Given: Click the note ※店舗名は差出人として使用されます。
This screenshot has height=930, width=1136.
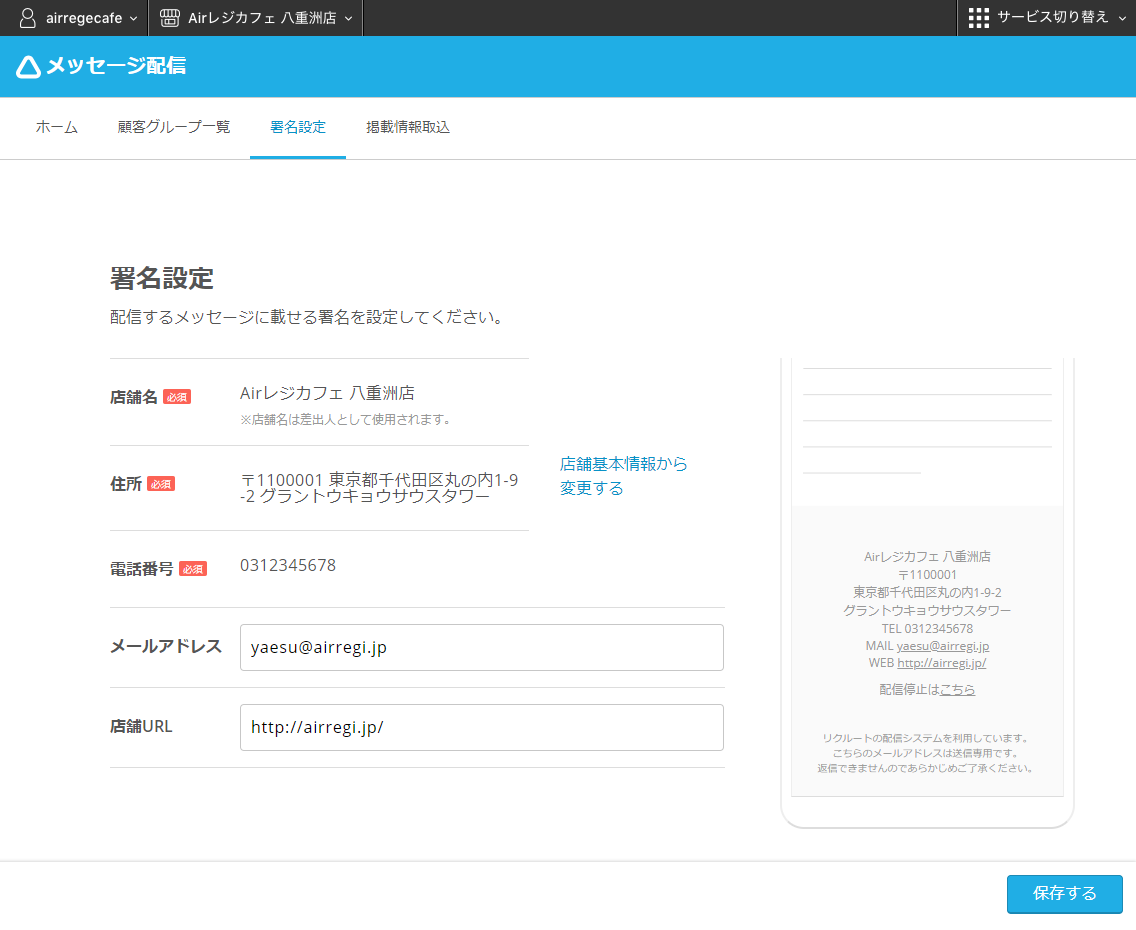Looking at the screenshot, I should point(347,420).
